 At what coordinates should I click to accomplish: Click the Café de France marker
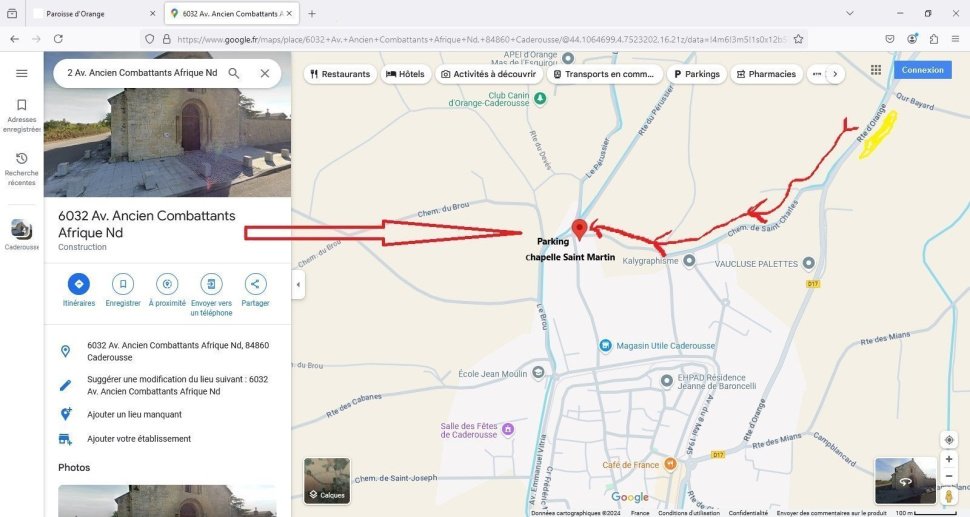[x=670, y=464]
